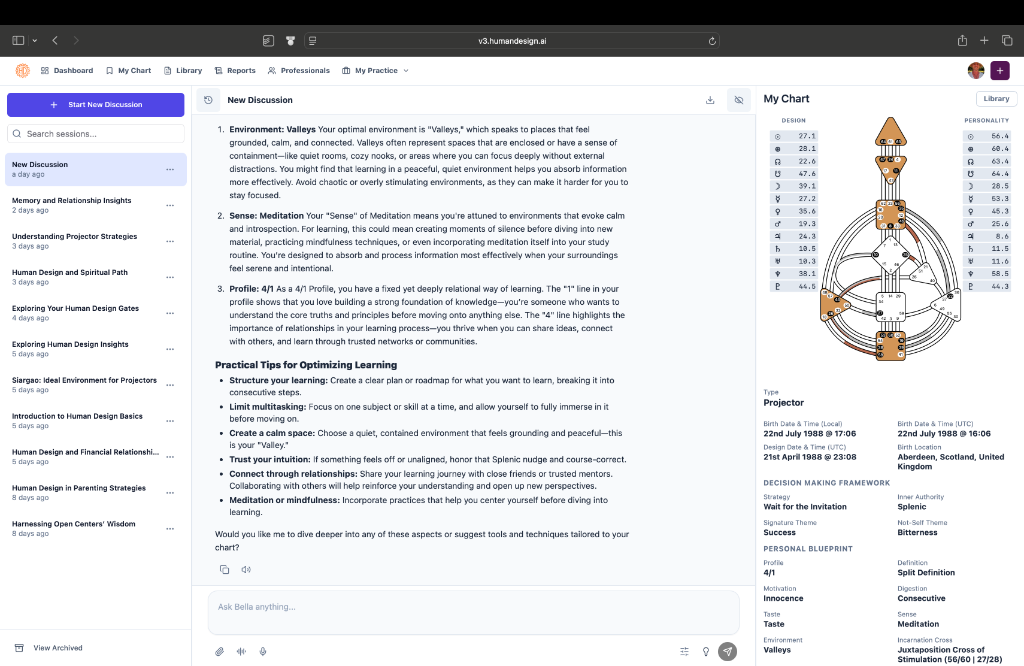1024x666 pixels.
Task: Open the chat history clock icon
Action: click(208, 100)
